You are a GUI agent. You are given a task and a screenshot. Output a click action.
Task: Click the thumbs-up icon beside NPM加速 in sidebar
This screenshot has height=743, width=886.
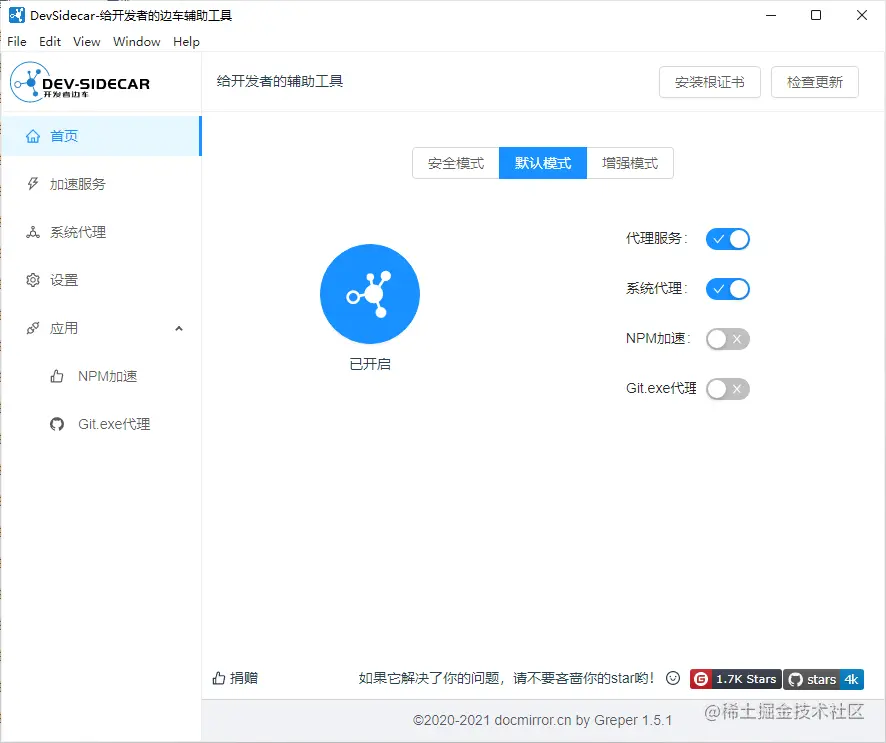[57, 376]
